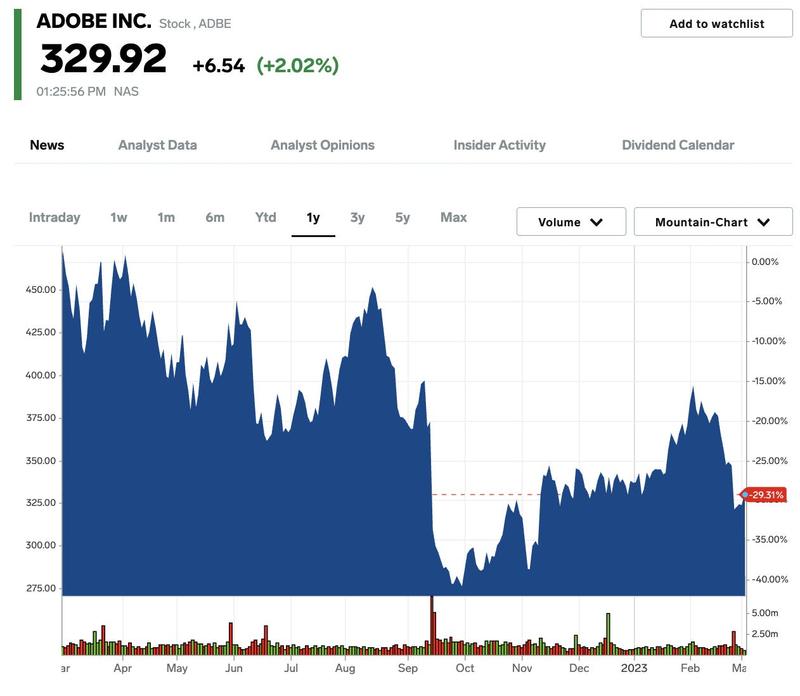Open the News tab
Image resolution: width=800 pixels, height=696 pixels.
click(x=47, y=145)
